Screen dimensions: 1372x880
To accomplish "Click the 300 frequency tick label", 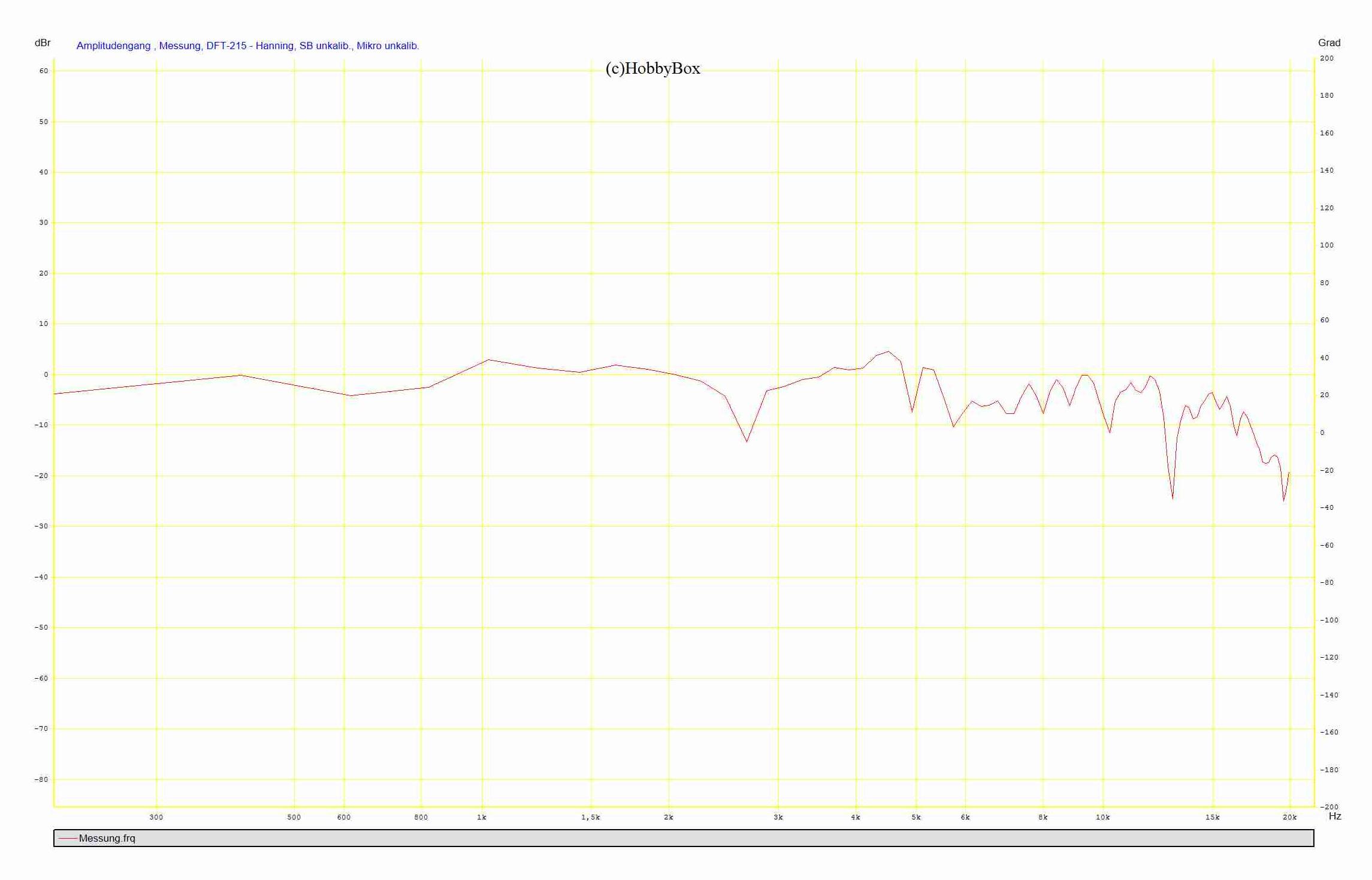I will pos(156,817).
